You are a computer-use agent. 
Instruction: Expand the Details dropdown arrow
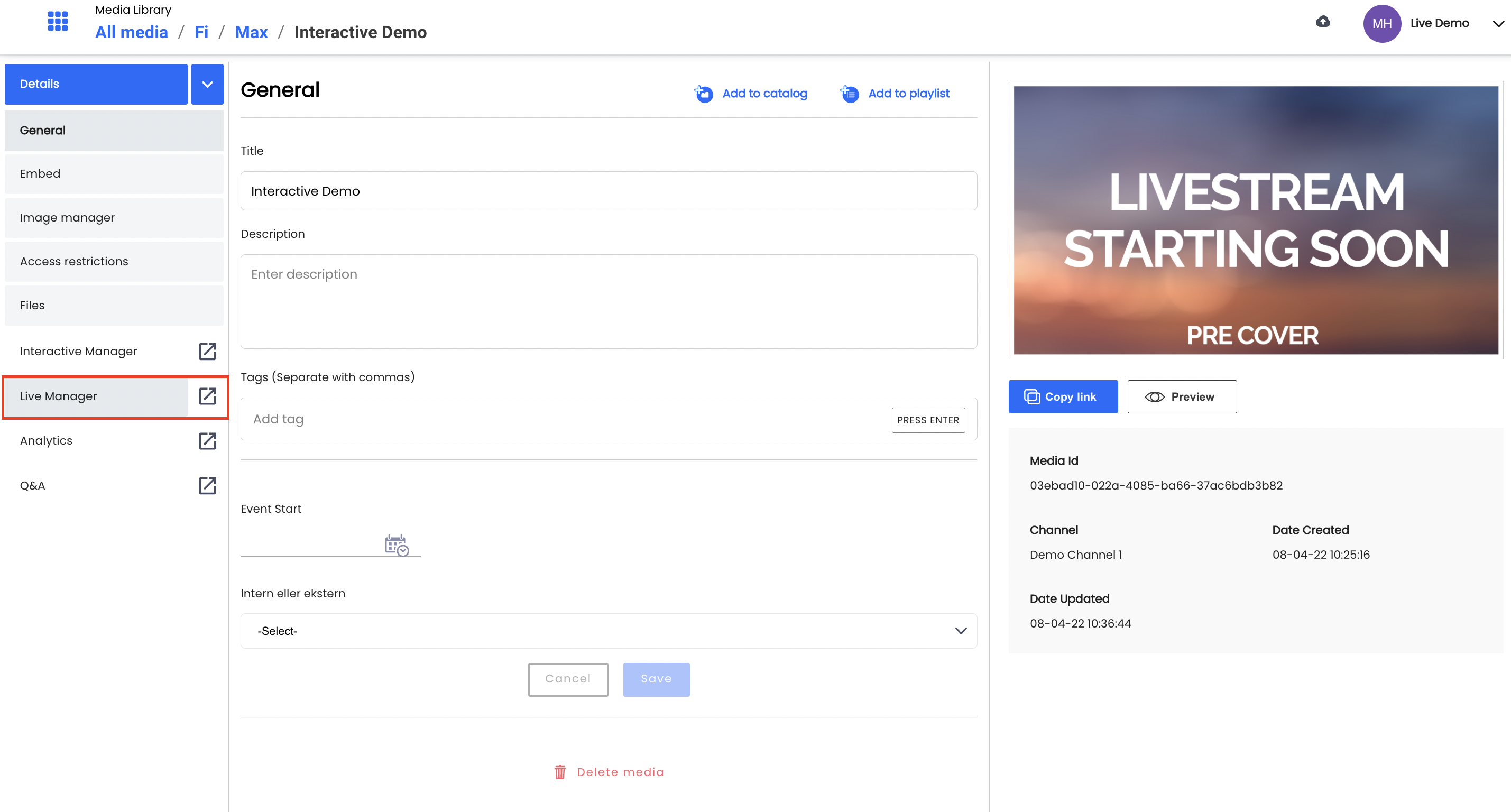[207, 84]
